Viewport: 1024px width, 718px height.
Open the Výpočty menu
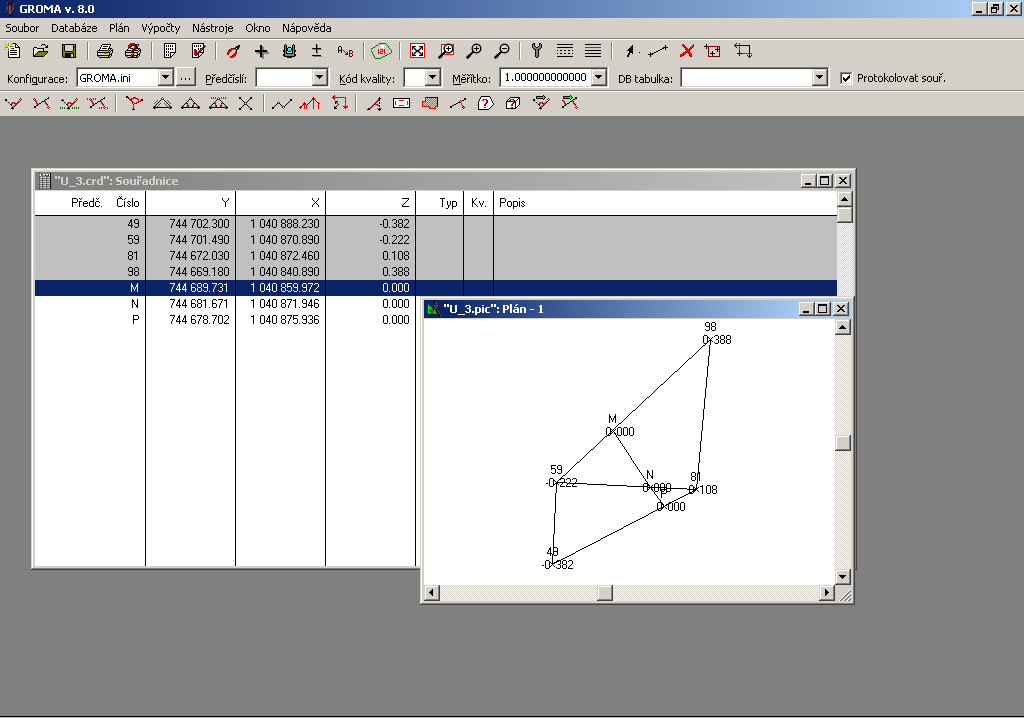coord(161,28)
